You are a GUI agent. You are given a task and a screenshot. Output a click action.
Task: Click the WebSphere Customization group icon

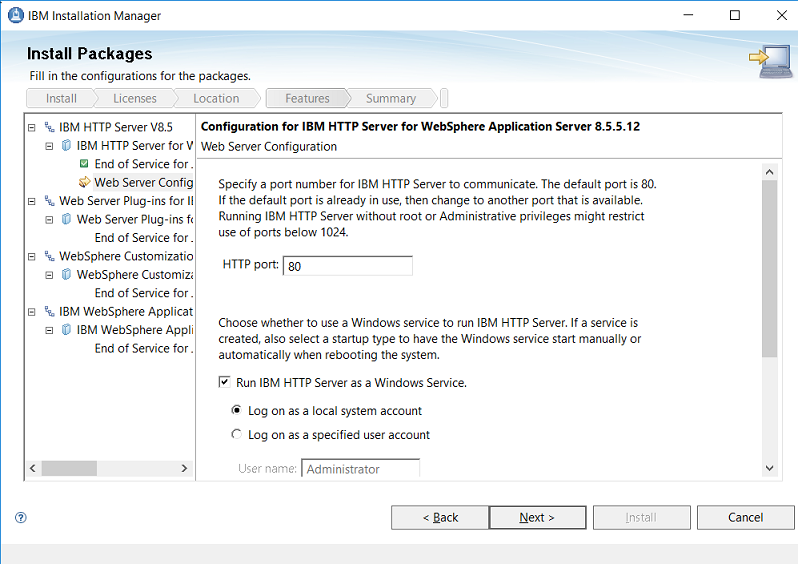click(x=49, y=256)
